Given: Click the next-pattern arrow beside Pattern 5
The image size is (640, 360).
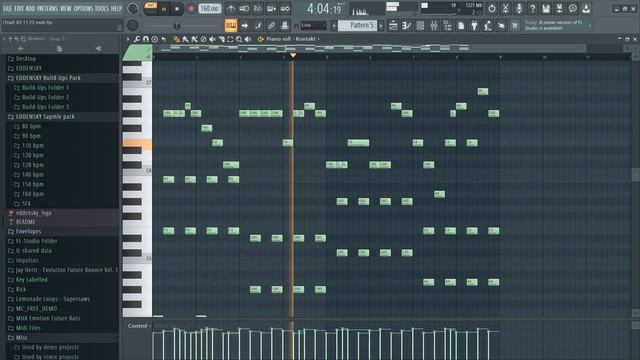Looking at the screenshot, I should click(381, 25).
